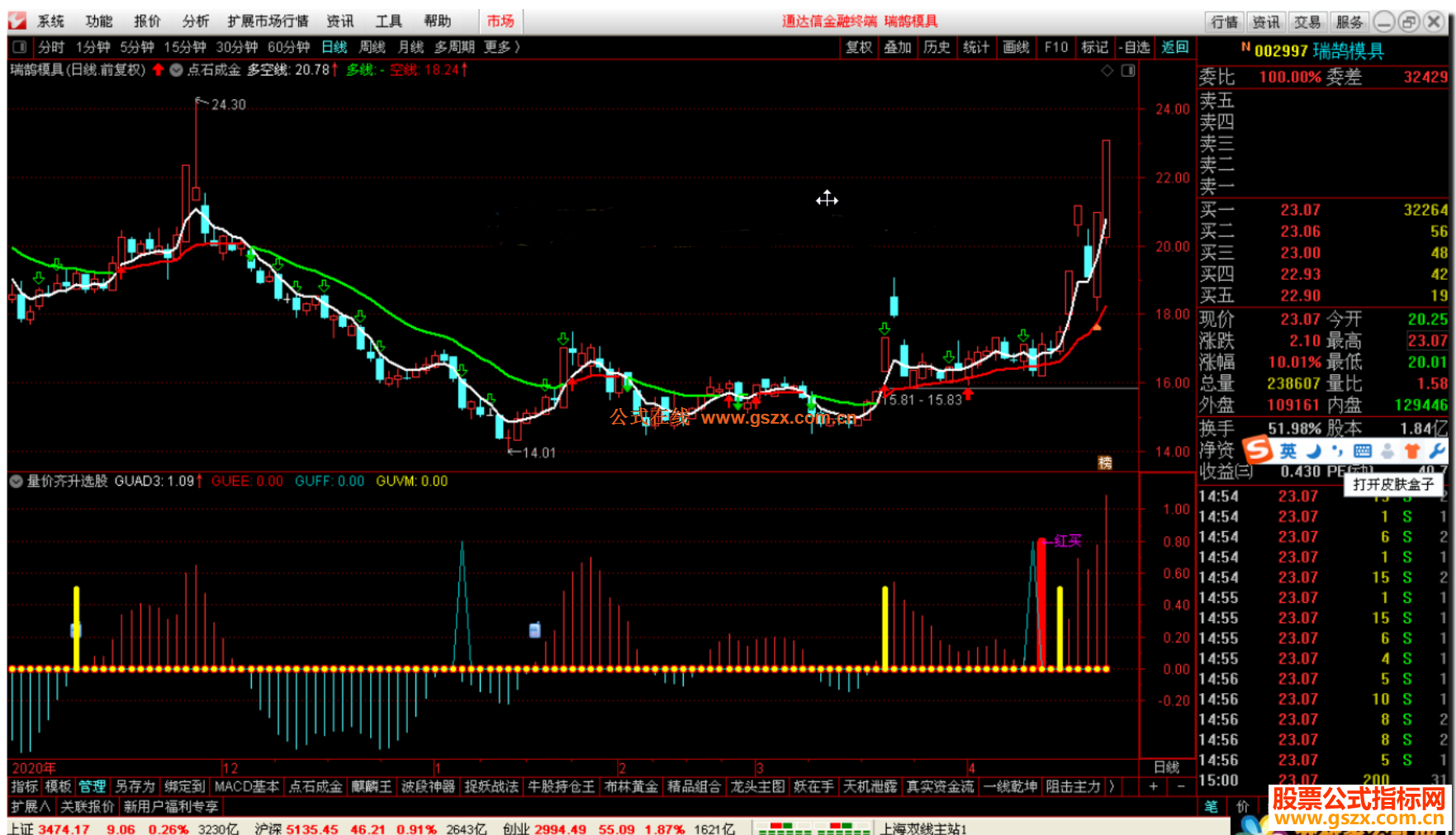Click the Sogou S input method icon

click(x=1258, y=450)
